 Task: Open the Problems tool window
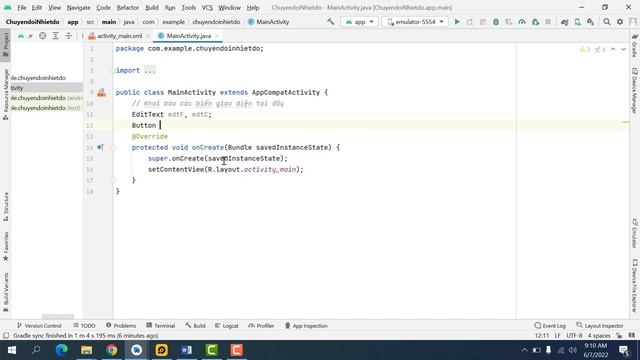pos(121,326)
